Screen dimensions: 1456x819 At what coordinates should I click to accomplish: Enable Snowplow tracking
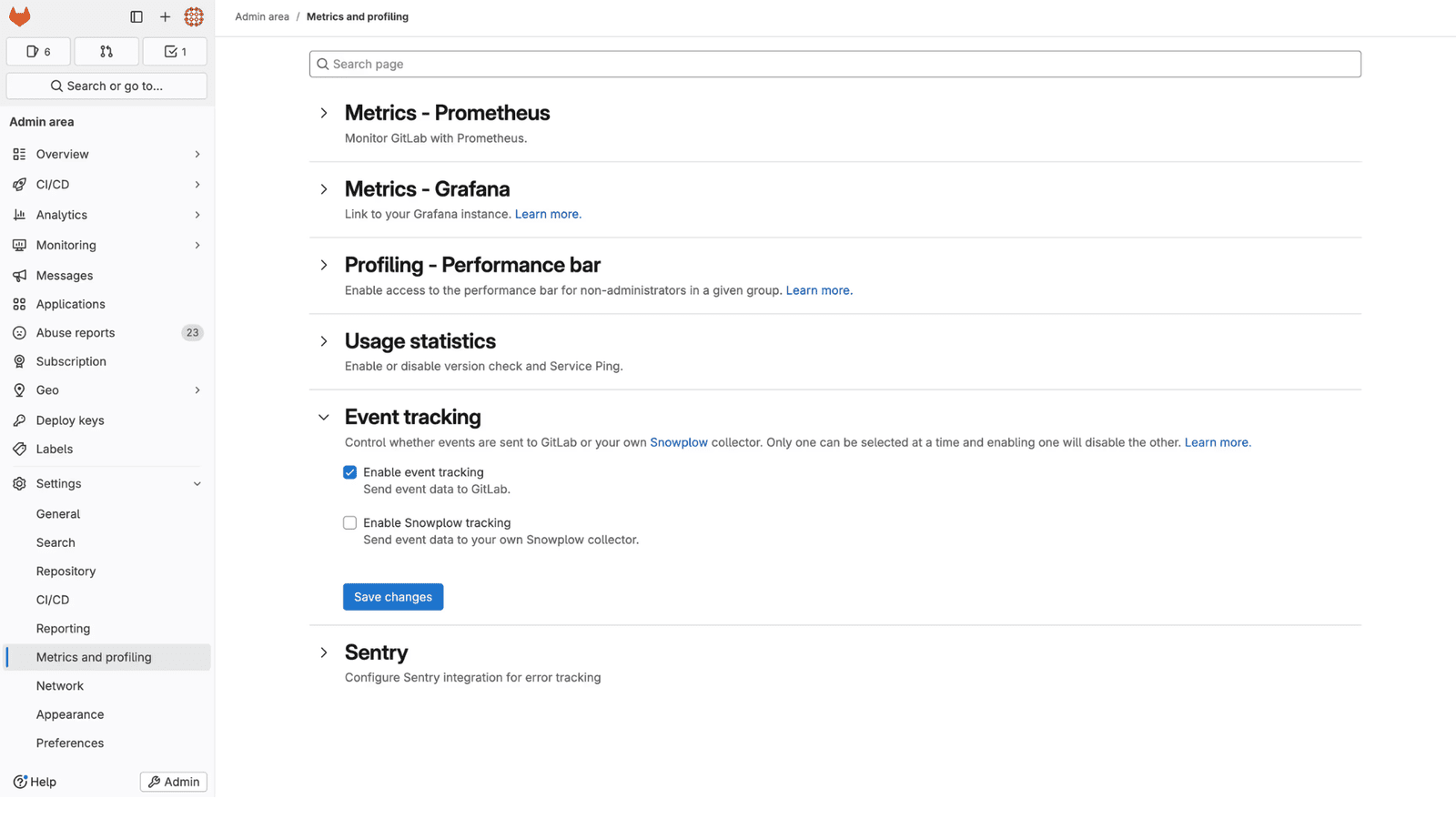pyautogui.click(x=349, y=522)
